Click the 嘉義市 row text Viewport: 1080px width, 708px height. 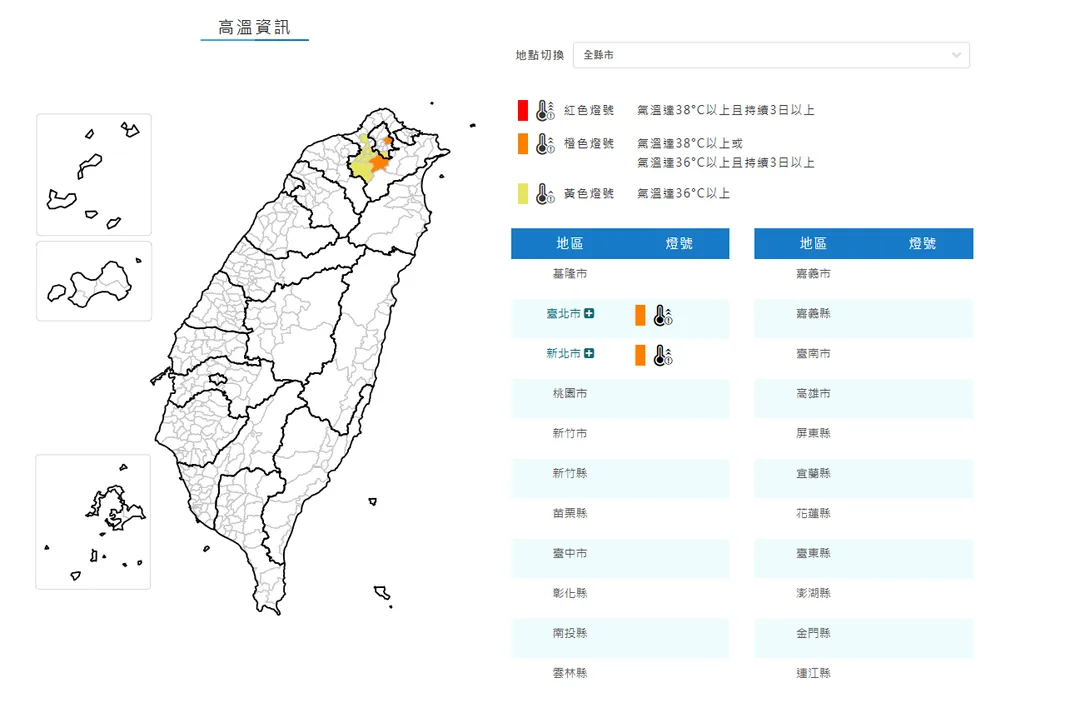[813, 273]
